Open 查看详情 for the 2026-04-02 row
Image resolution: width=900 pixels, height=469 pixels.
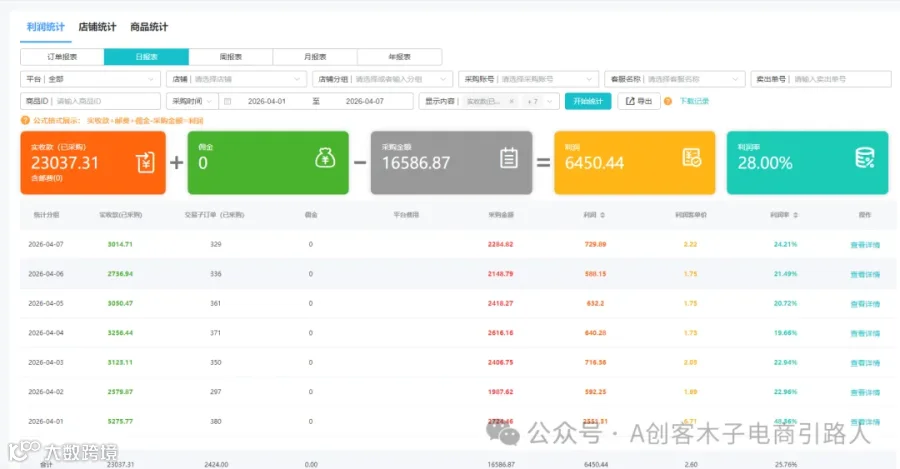865,393
